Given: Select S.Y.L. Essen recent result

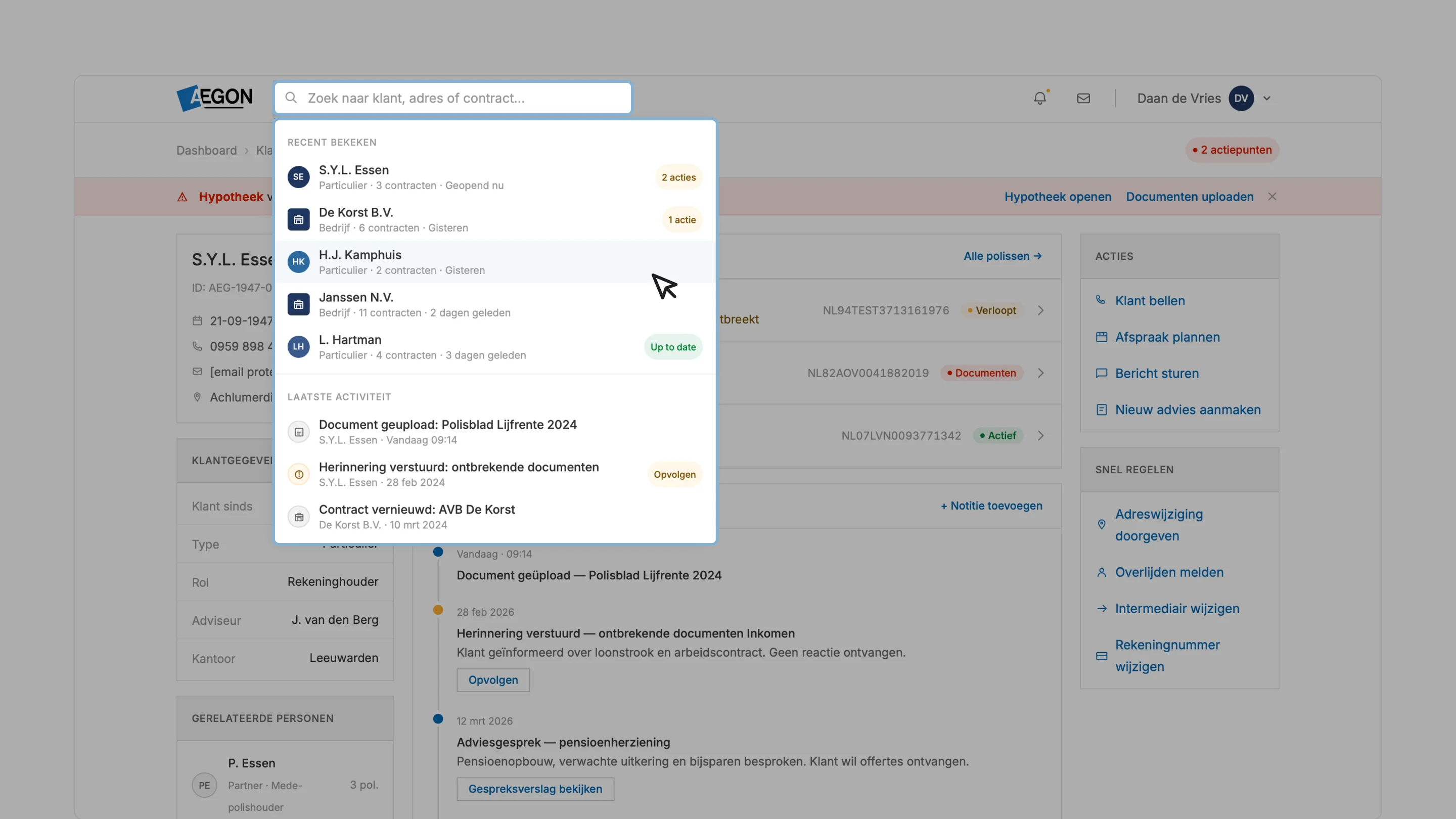Looking at the screenshot, I should point(495,177).
